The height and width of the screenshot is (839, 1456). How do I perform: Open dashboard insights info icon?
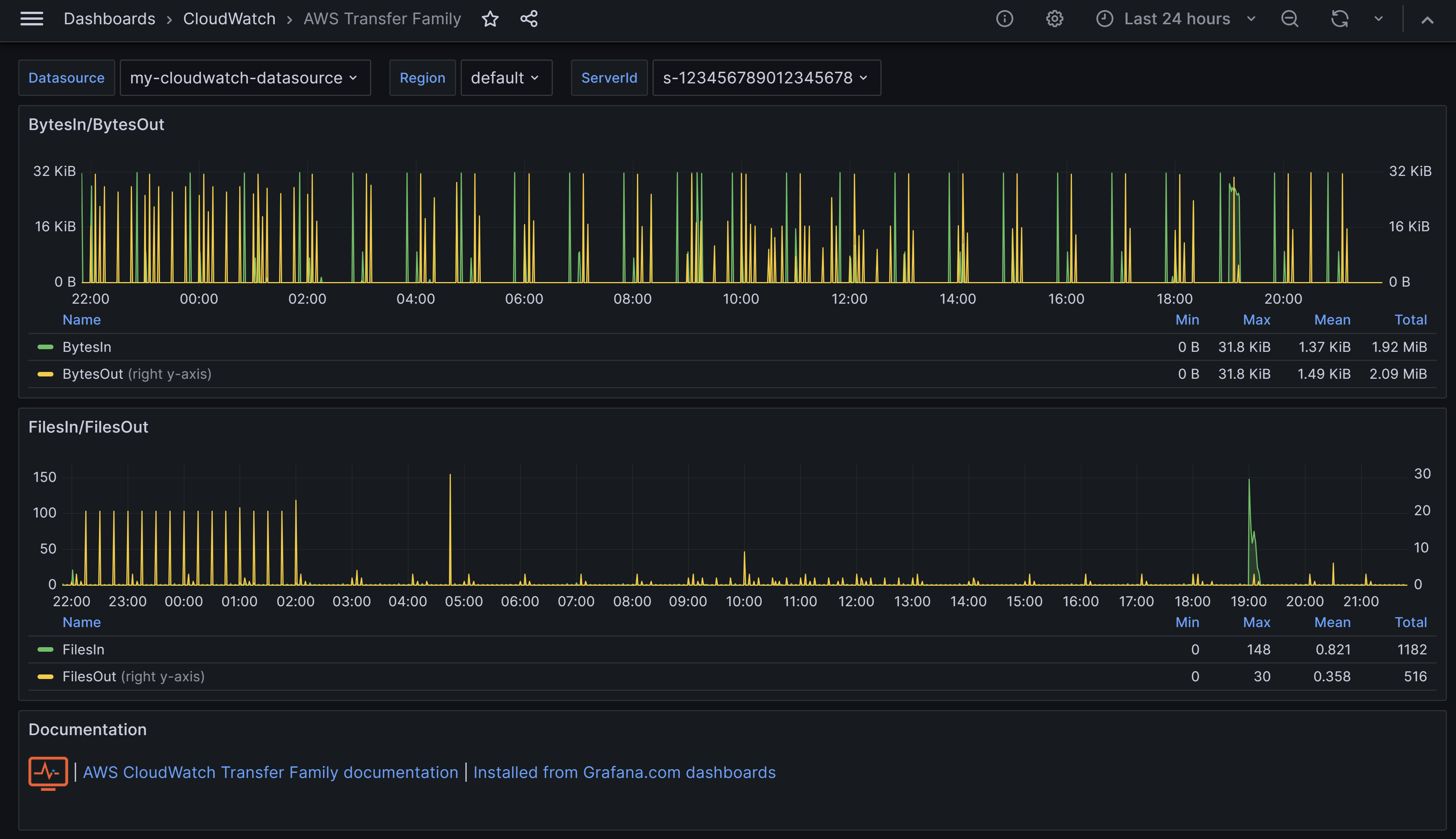click(x=1004, y=19)
